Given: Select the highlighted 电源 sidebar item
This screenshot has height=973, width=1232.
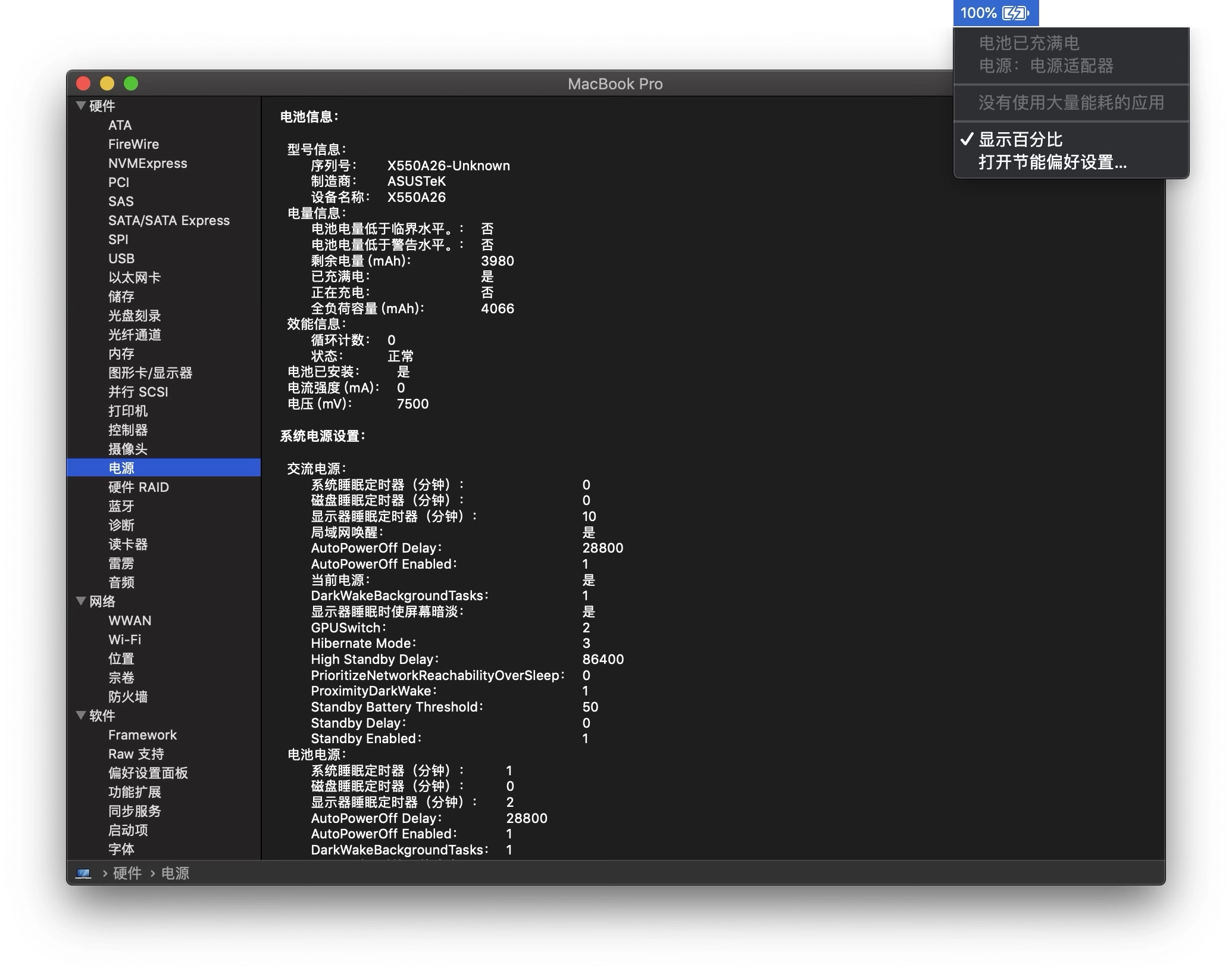Looking at the screenshot, I should tap(164, 467).
